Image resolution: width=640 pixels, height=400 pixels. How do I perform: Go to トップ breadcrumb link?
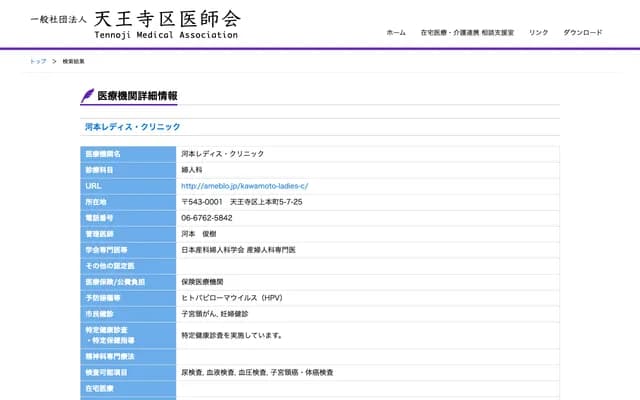38,61
